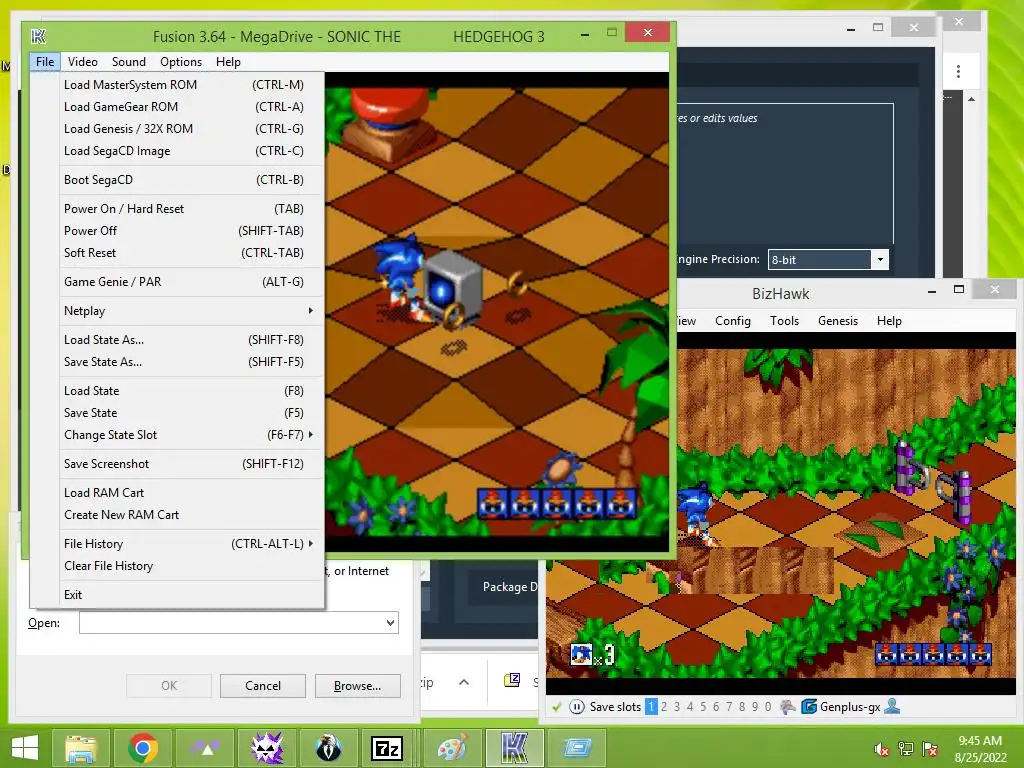Click the network tray icon
The height and width of the screenshot is (768, 1024).
pos(906,749)
